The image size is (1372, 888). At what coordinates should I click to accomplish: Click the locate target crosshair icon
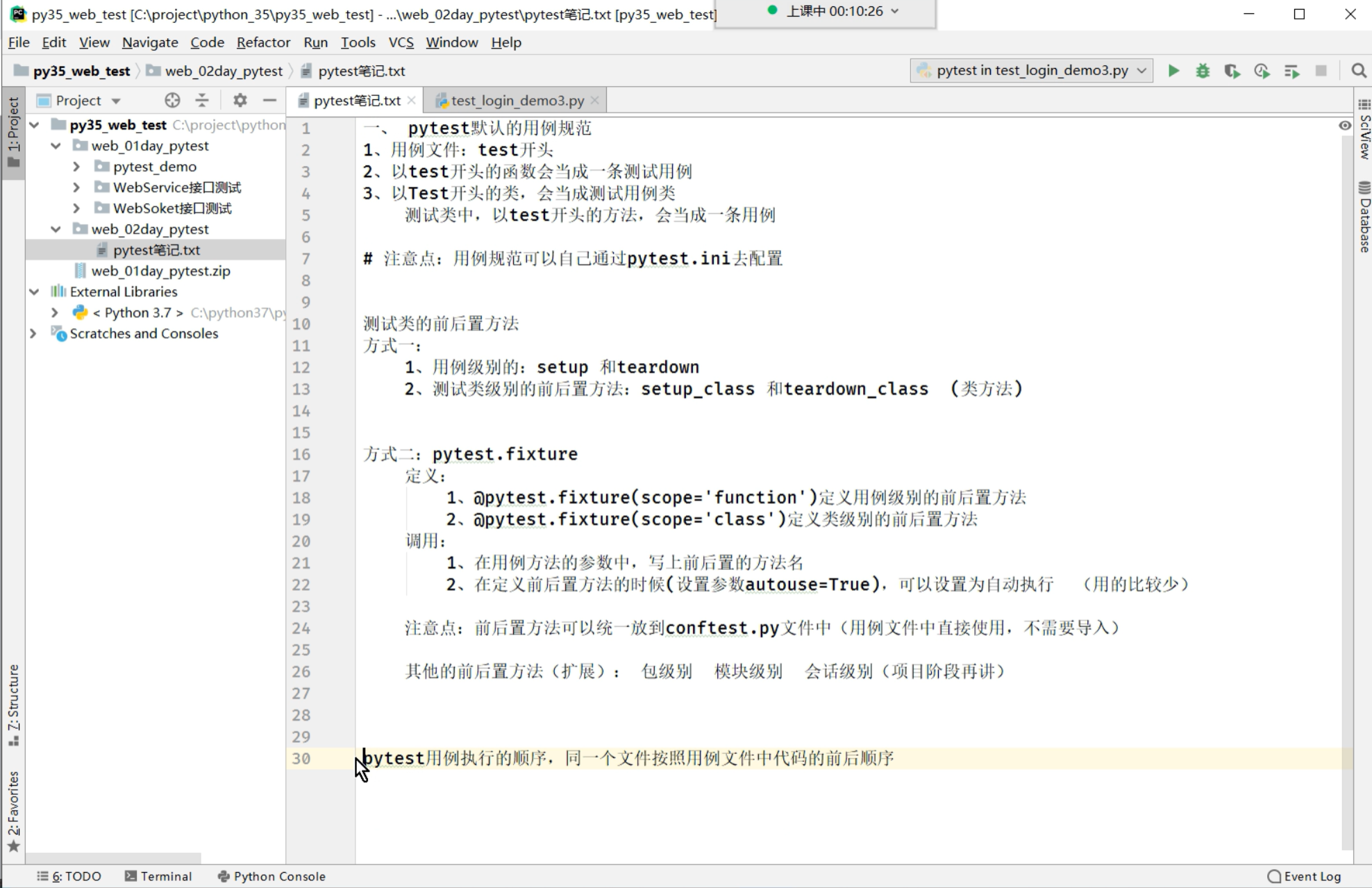coord(172,101)
